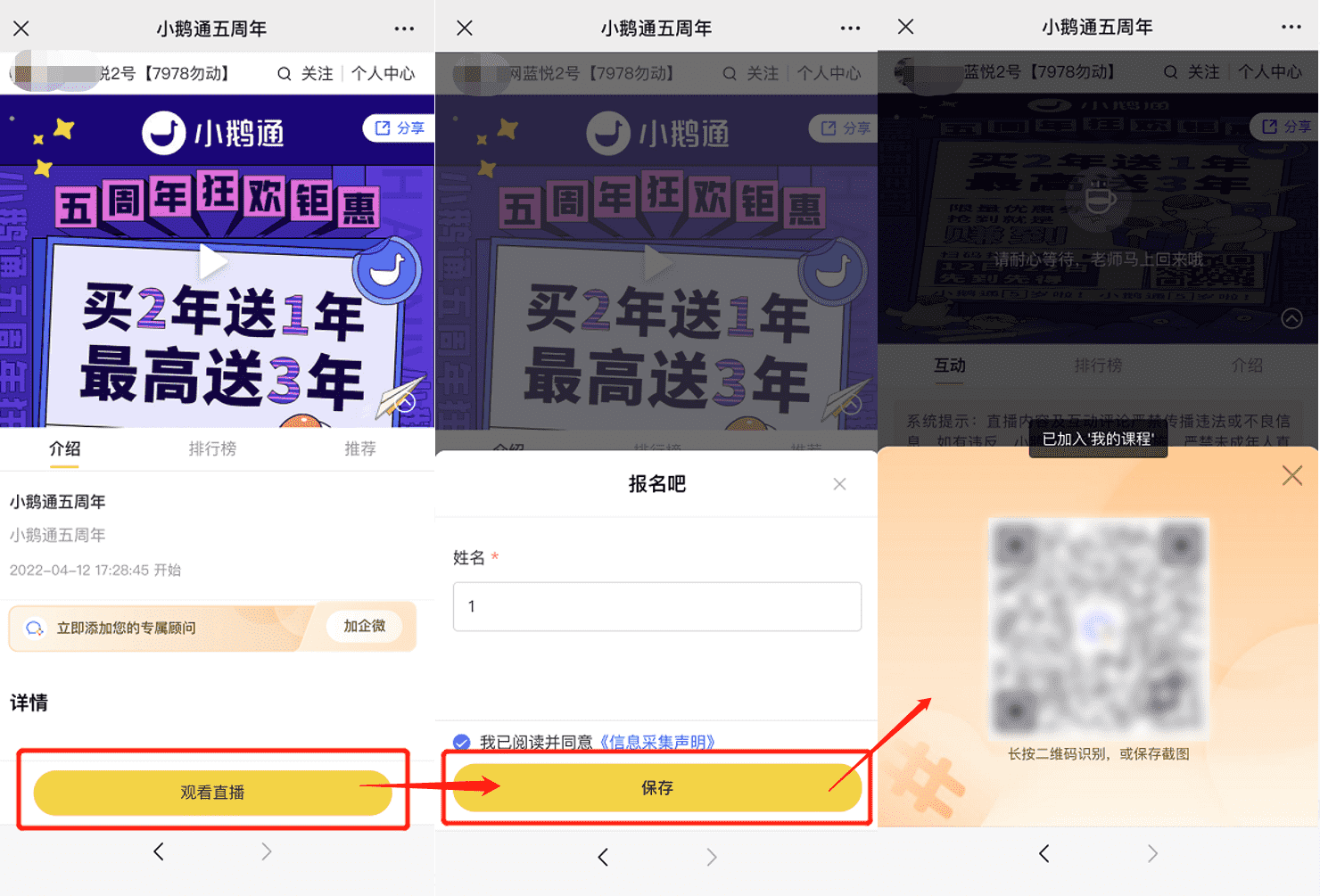Click 个人中心 in the right screen header
The height and width of the screenshot is (896, 1320).
1269,72
